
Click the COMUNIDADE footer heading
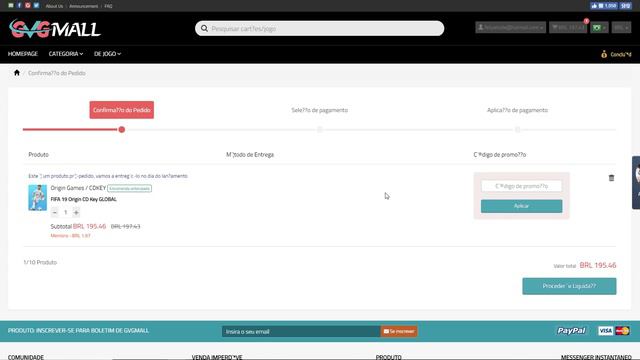[x=26, y=357]
